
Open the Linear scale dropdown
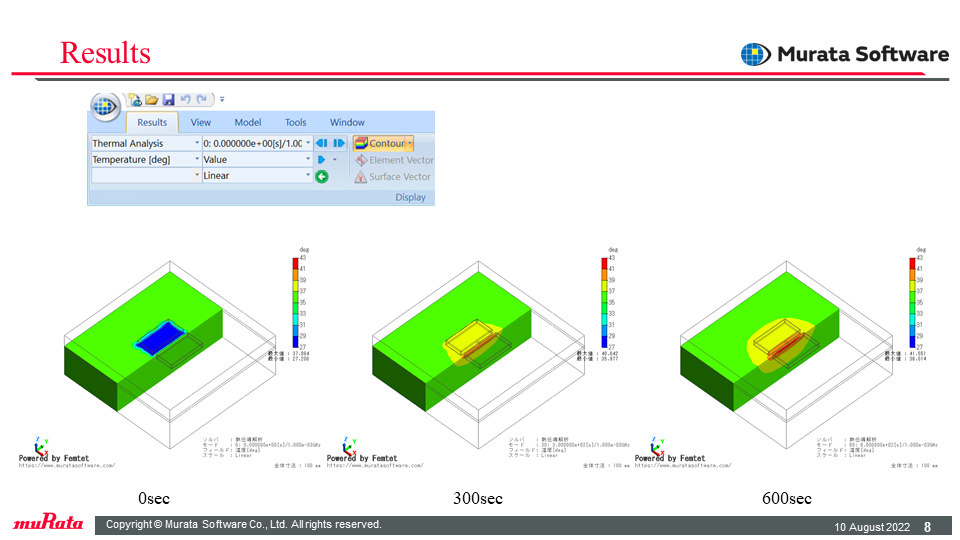point(257,175)
